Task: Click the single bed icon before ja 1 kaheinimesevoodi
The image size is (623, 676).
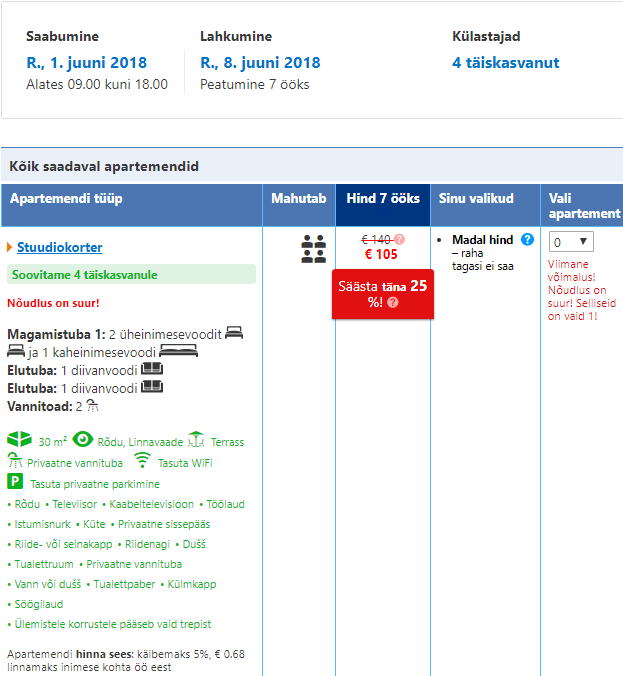Action: [x=16, y=351]
